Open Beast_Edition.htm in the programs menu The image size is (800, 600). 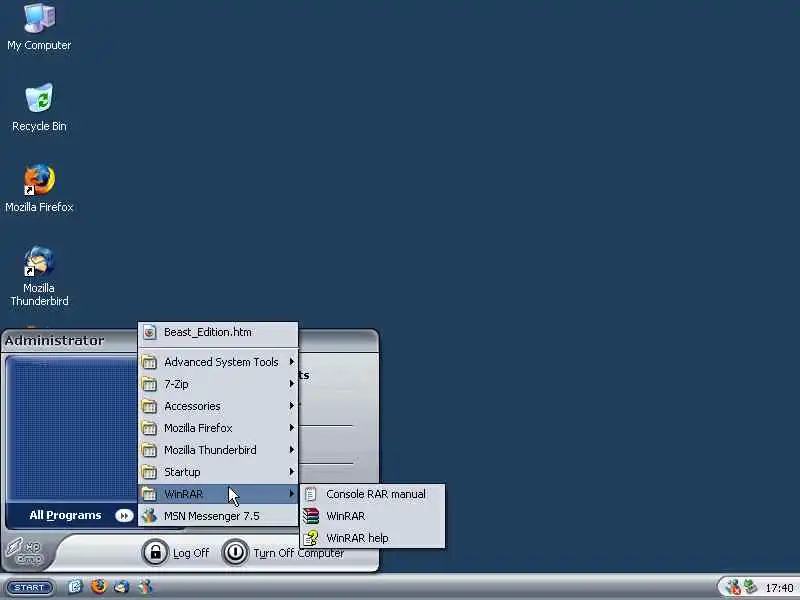tap(218, 333)
